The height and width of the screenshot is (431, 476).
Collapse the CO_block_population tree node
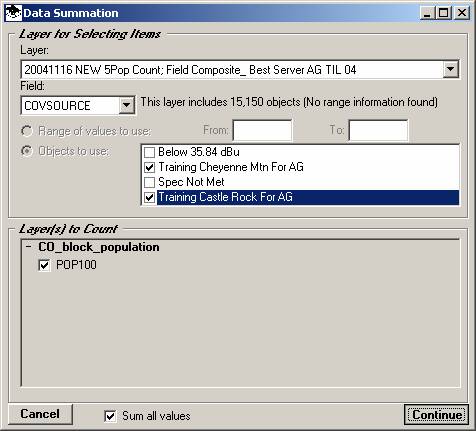click(29, 247)
